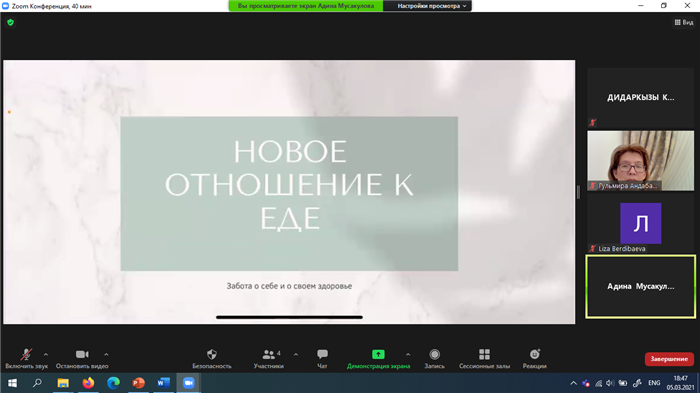The height and width of the screenshot is (393, 700).
Task: Stop video with Остановить видео
Action: coord(82,359)
